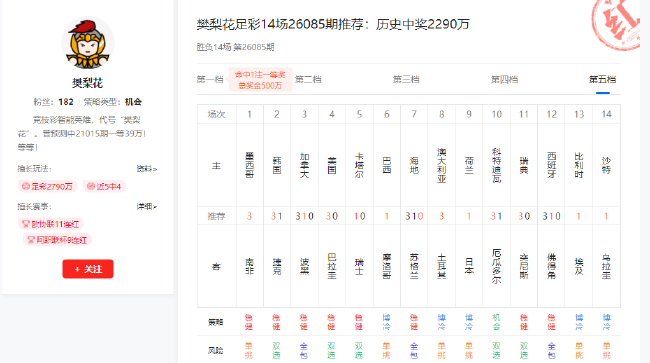Click home team 韩国 in match 2
The height and width of the screenshot is (363, 650).
pos(277,165)
